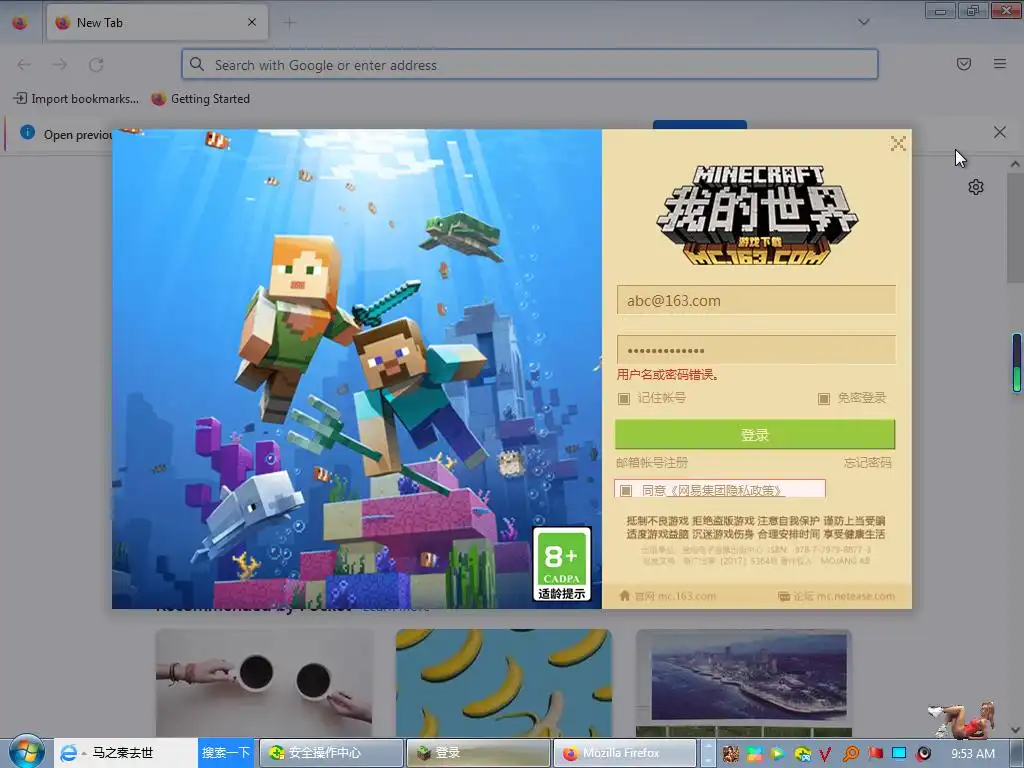Image resolution: width=1024 pixels, height=768 pixels.
Task: Open the Firefox list all tabs dropdown
Action: [863, 22]
